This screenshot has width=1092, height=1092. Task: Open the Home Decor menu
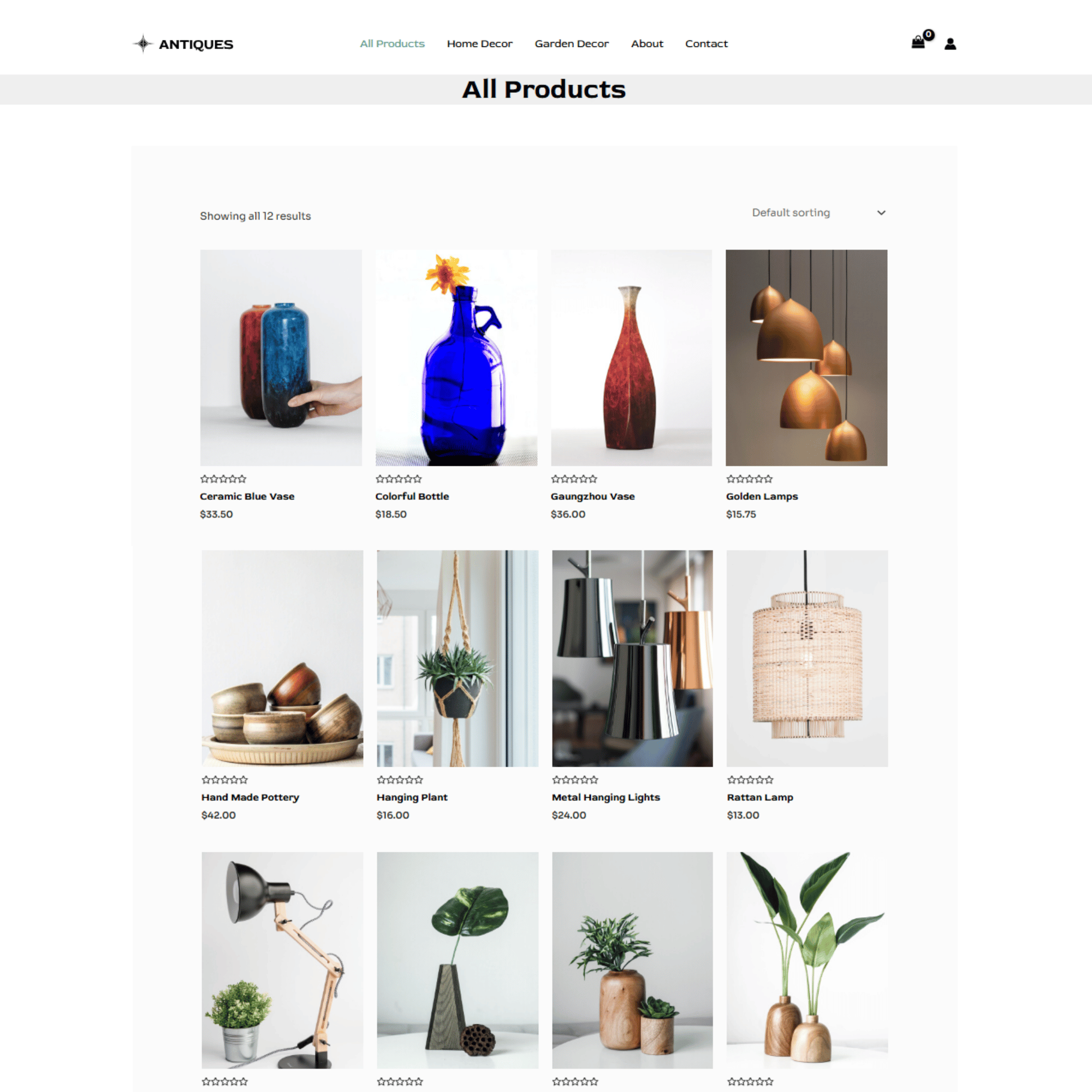point(480,44)
